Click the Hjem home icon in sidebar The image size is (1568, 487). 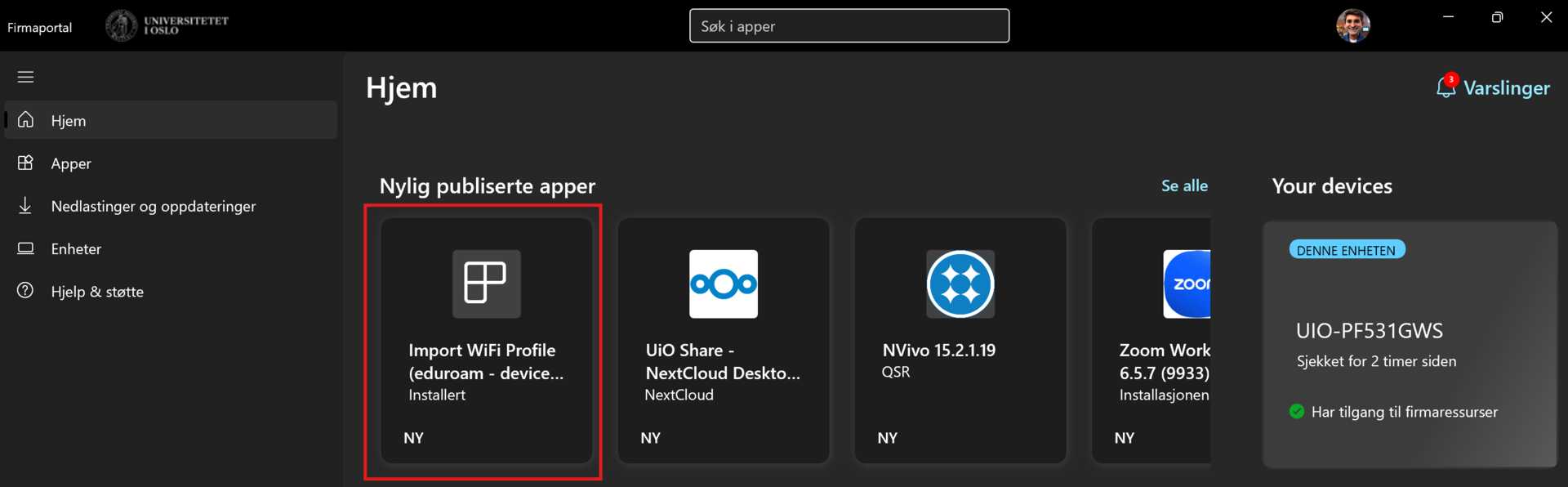tap(25, 119)
